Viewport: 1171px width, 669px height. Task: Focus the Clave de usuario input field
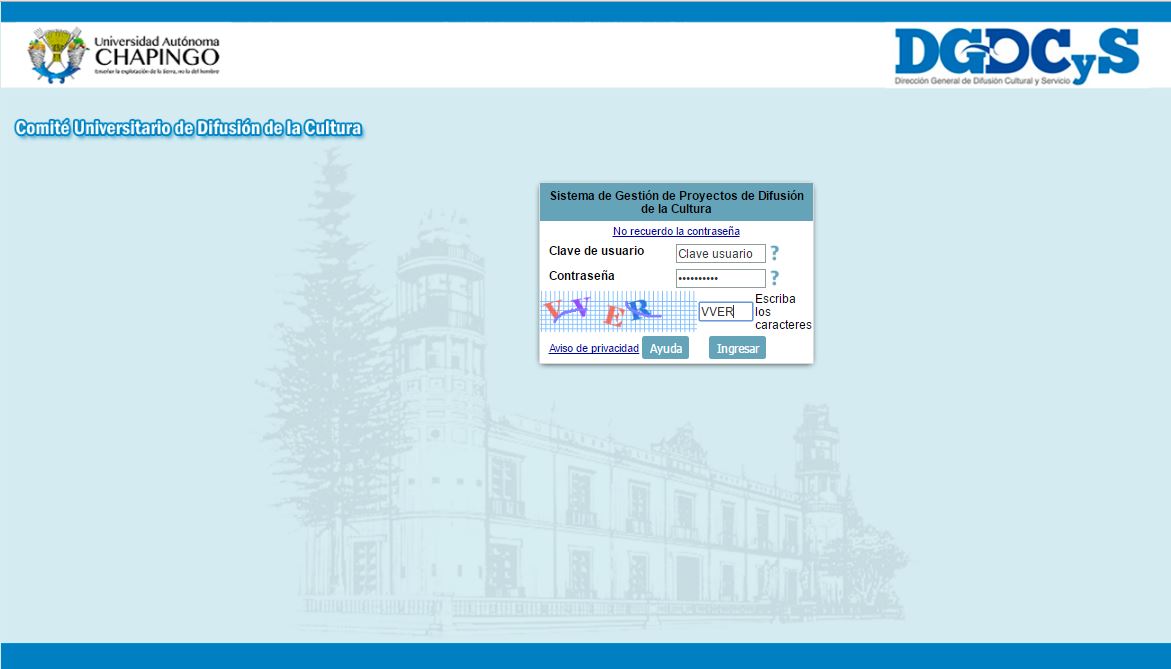coord(720,254)
